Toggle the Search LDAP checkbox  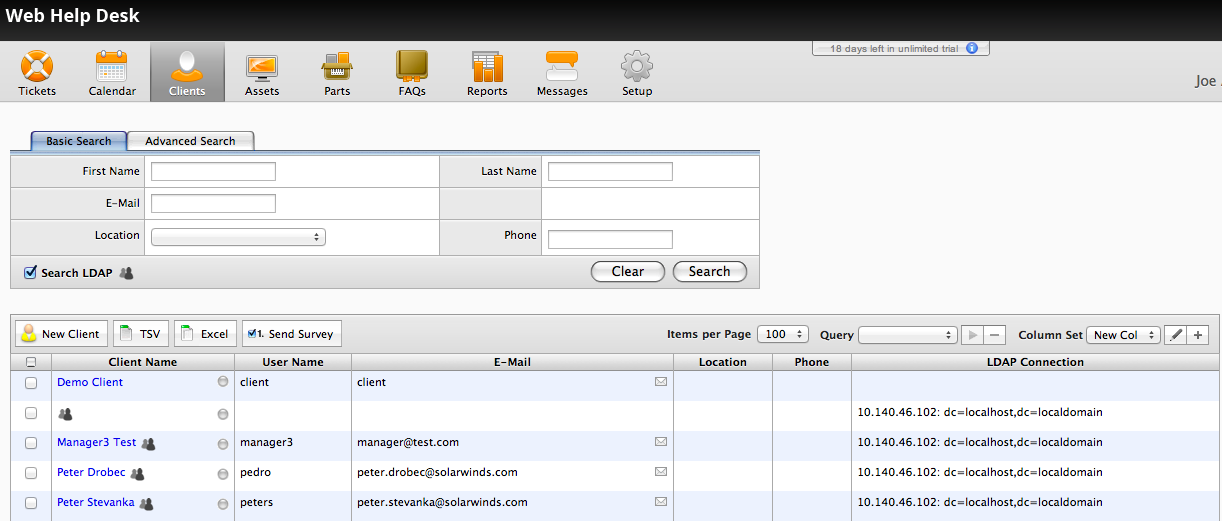pos(30,272)
